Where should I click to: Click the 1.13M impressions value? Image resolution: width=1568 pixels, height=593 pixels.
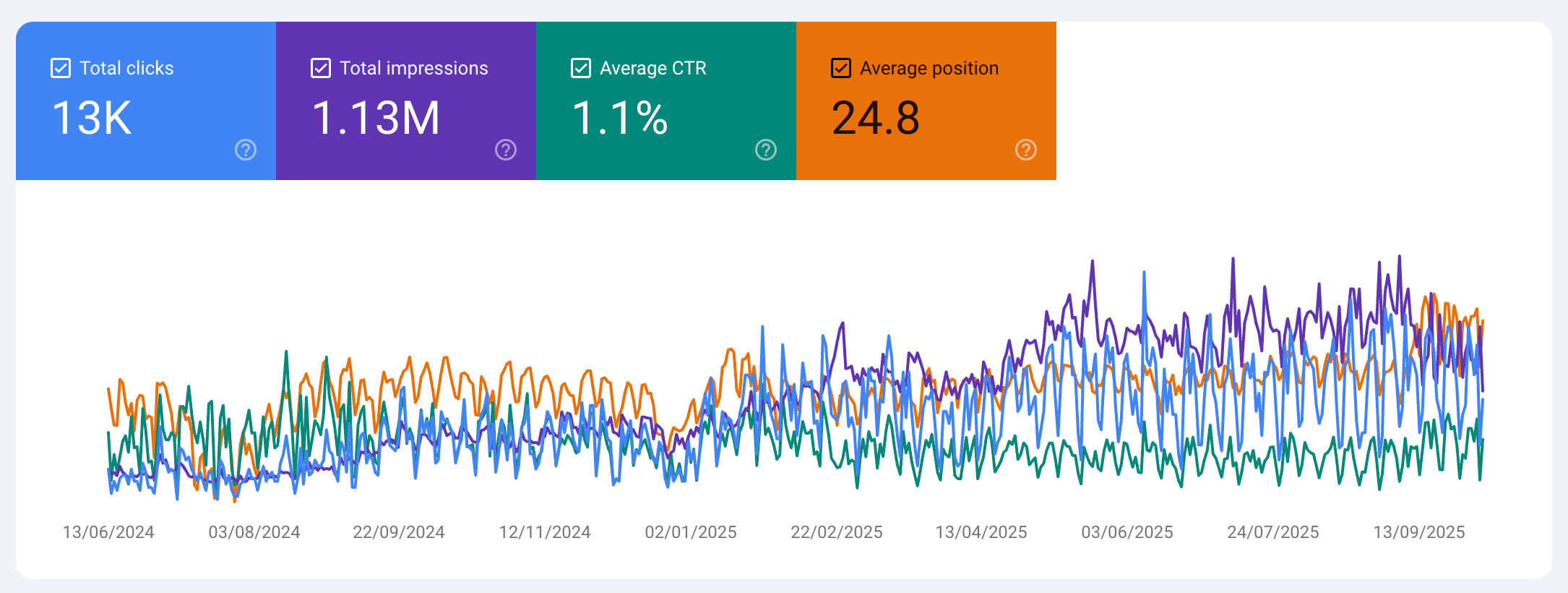376,118
